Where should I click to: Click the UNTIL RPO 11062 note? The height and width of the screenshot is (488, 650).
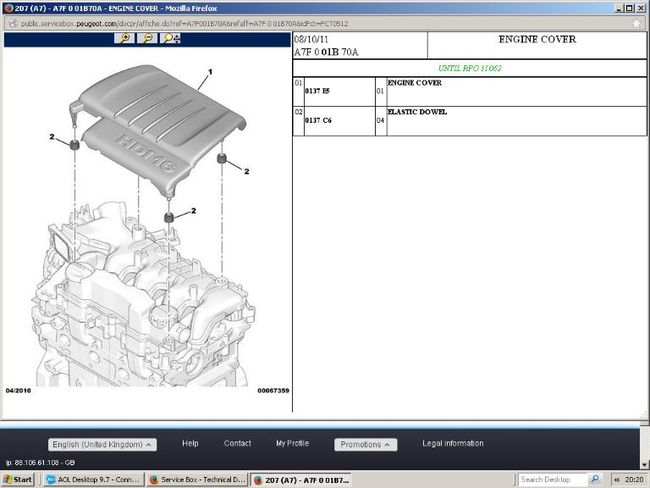pyautogui.click(x=470, y=68)
